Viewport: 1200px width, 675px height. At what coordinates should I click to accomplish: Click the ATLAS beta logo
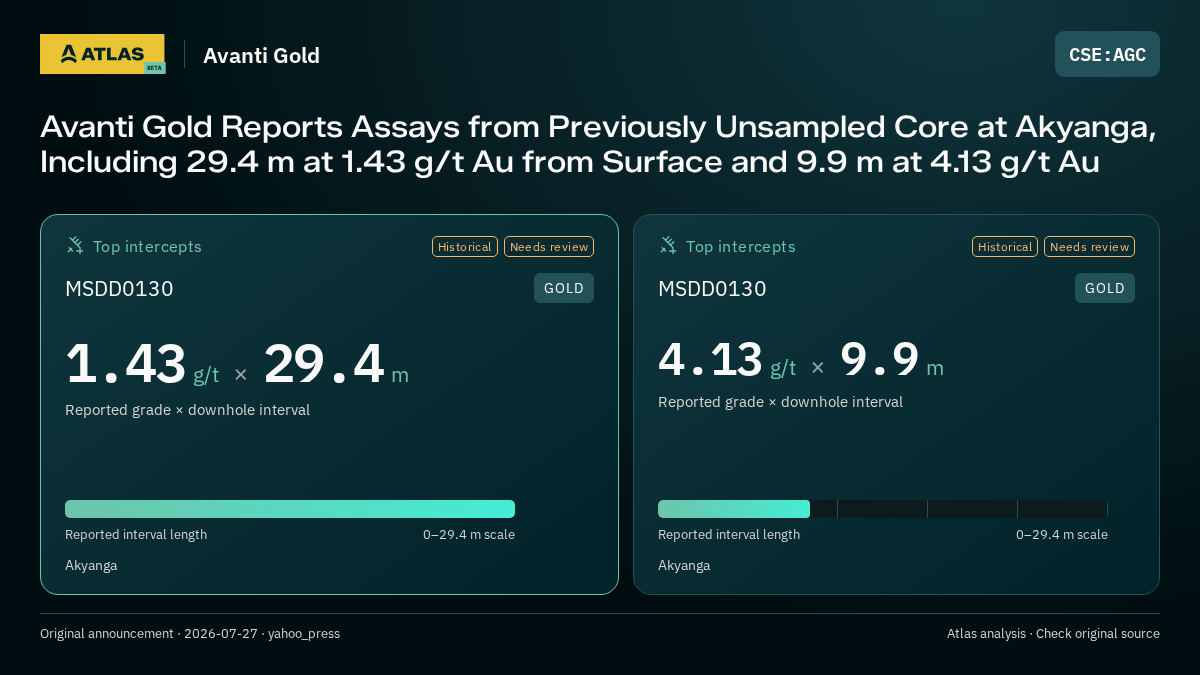click(102, 54)
